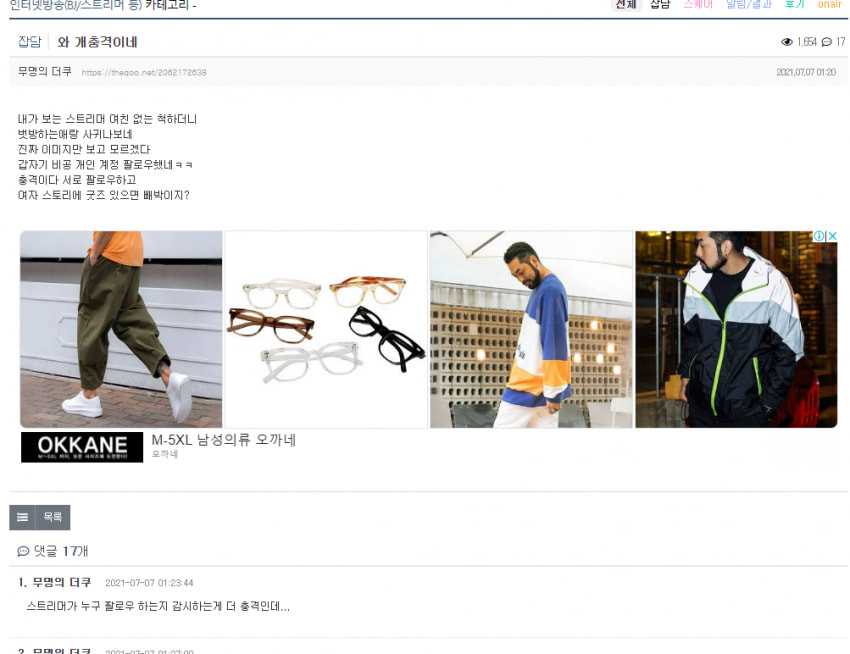
Task: Click the comment bubble icon beside 17
Action: point(827,42)
